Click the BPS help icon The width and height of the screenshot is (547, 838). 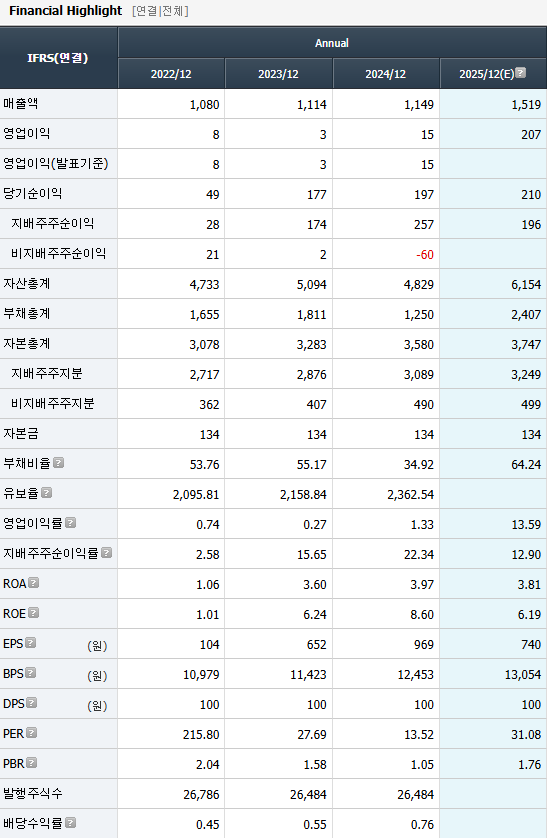pos(30,672)
